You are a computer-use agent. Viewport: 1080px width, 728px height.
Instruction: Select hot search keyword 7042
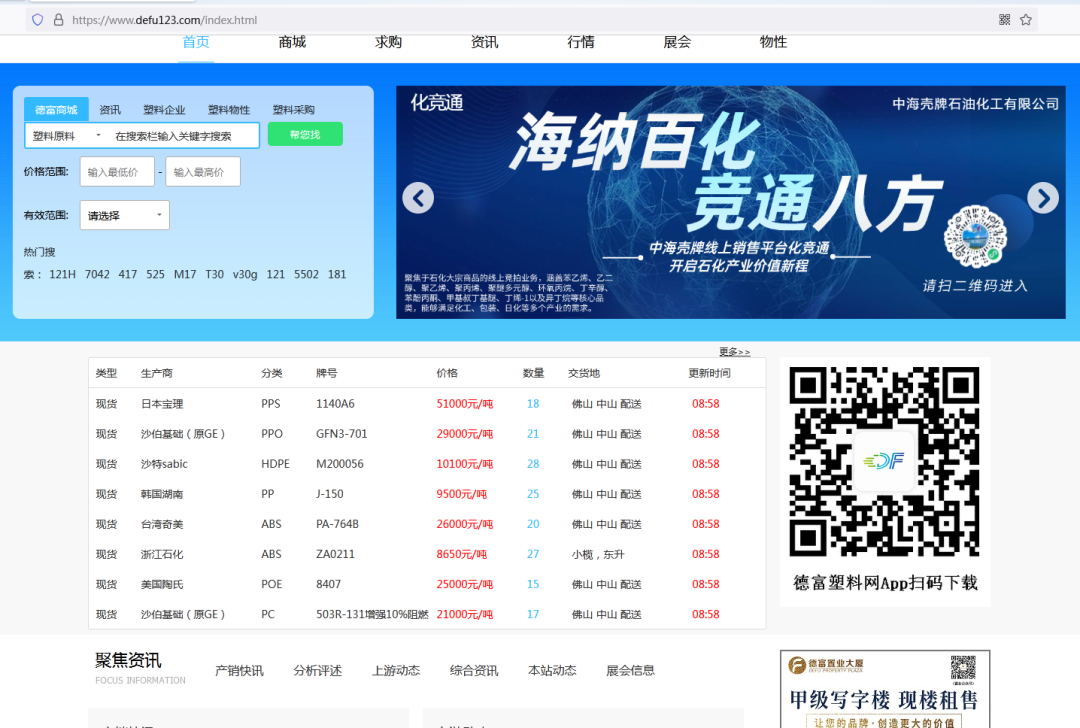[x=97, y=273]
